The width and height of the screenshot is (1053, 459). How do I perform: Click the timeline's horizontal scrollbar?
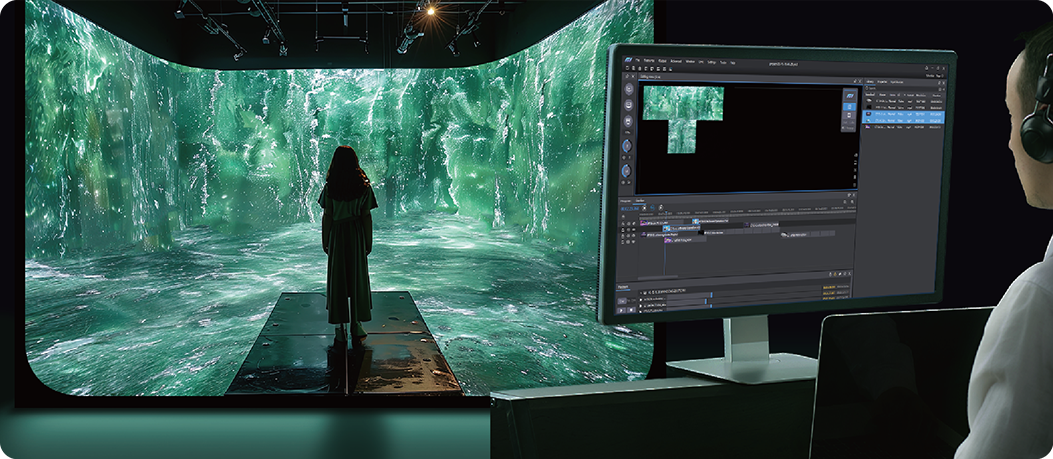(657, 277)
